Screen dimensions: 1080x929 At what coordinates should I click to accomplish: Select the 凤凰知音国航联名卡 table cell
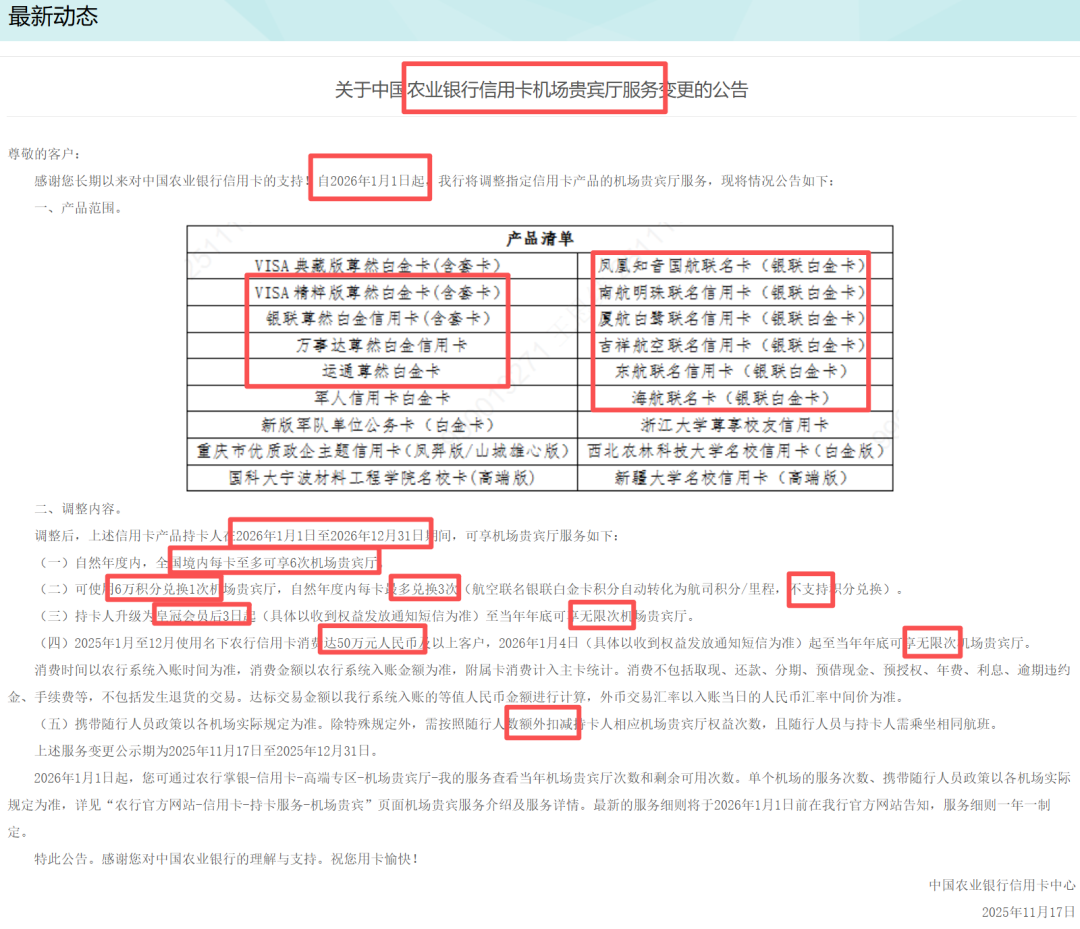tap(735, 265)
